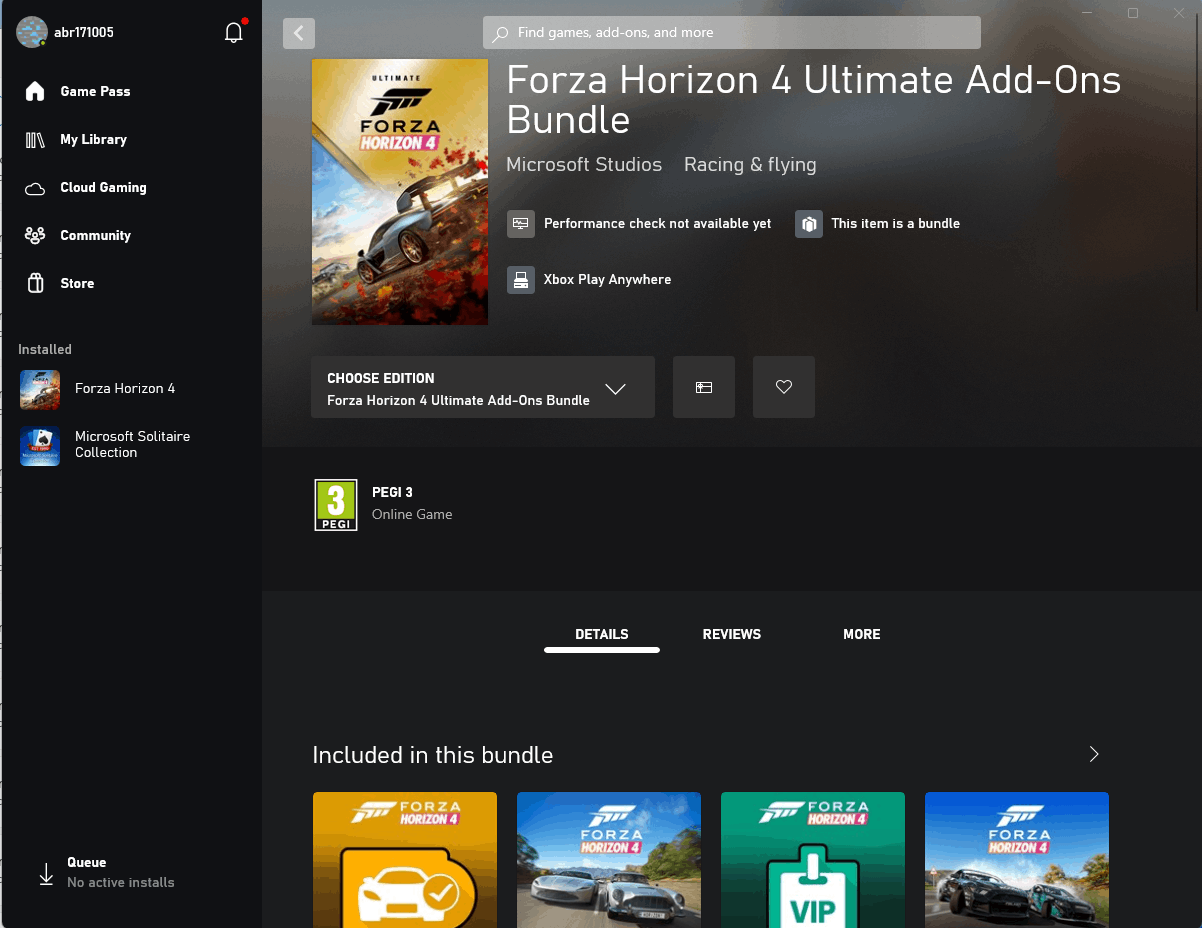This screenshot has width=1202, height=928.
Task: Expand the Choose Edition dropdown
Action: pyautogui.click(x=483, y=387)
